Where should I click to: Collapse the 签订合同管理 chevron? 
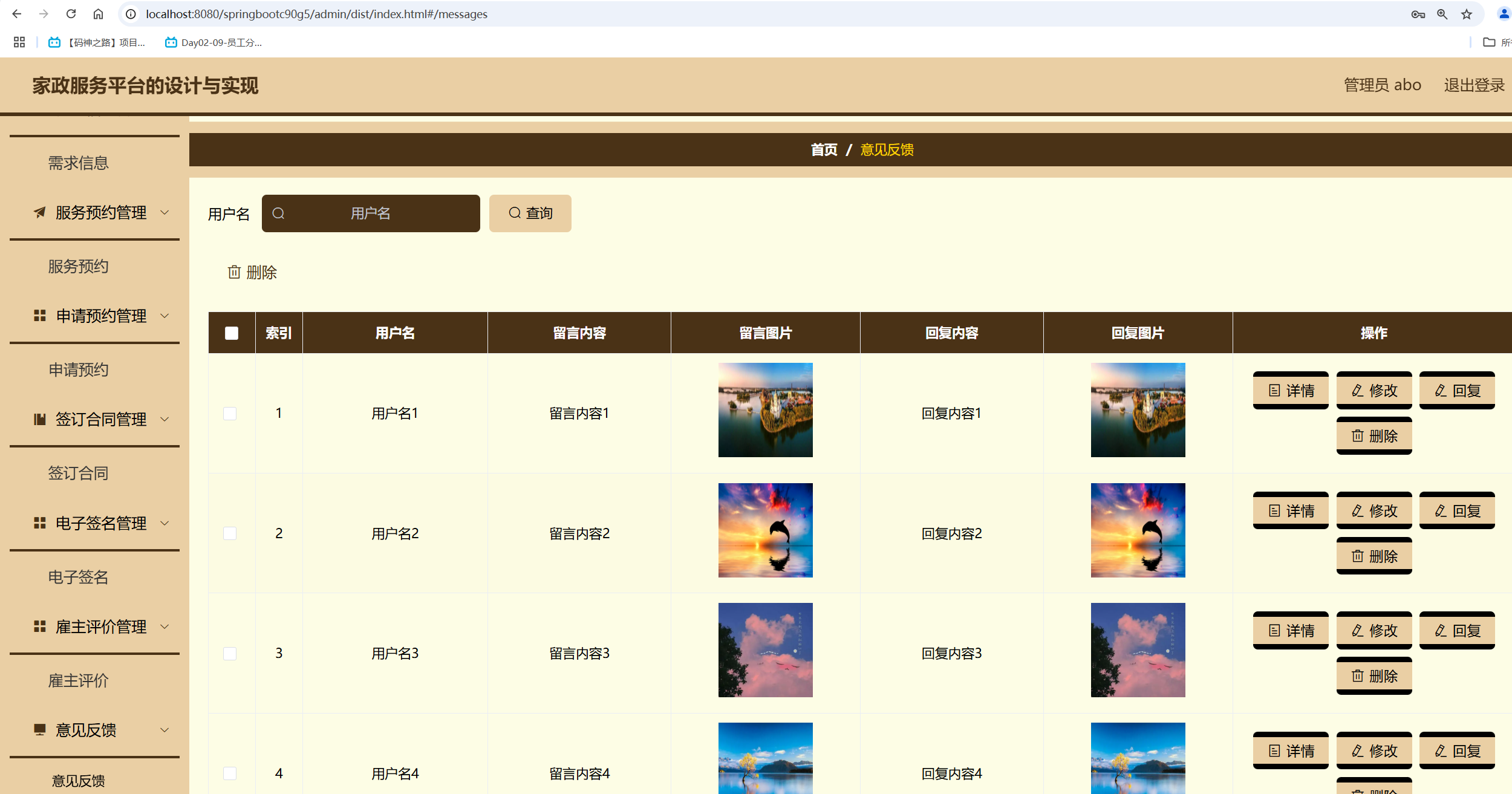point(165,419)
